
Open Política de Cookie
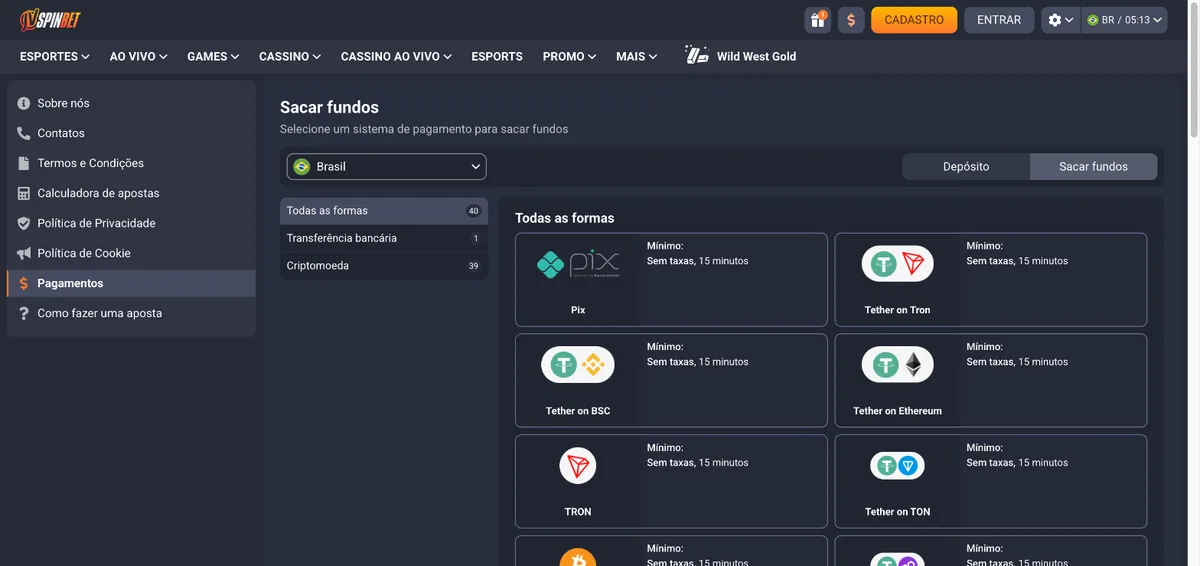(131, 253)
